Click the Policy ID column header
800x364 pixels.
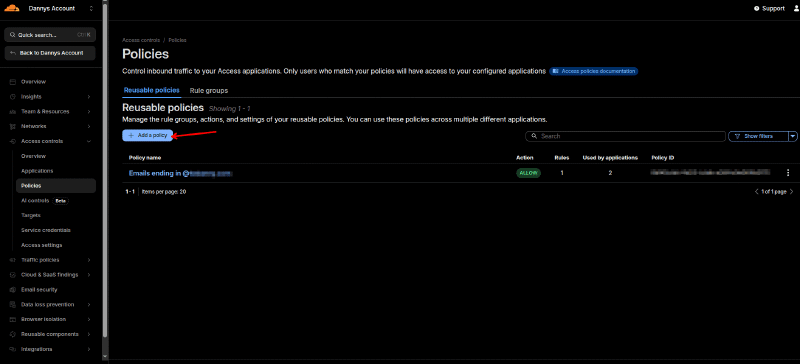pyautogui.click(x=663, y=158)
